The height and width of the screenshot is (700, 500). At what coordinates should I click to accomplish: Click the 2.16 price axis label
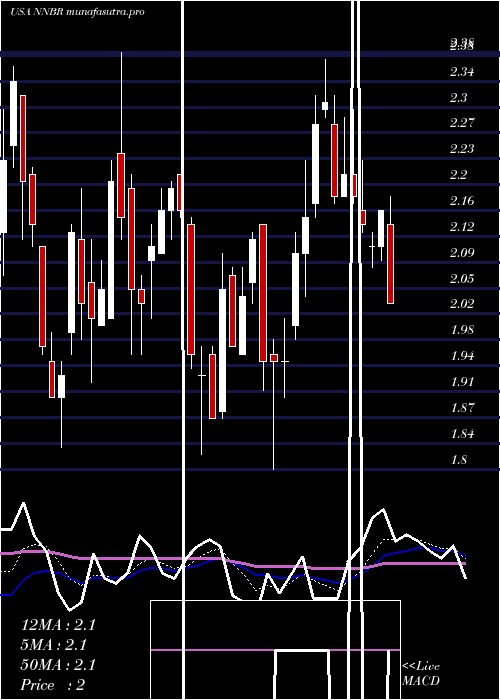462,200
